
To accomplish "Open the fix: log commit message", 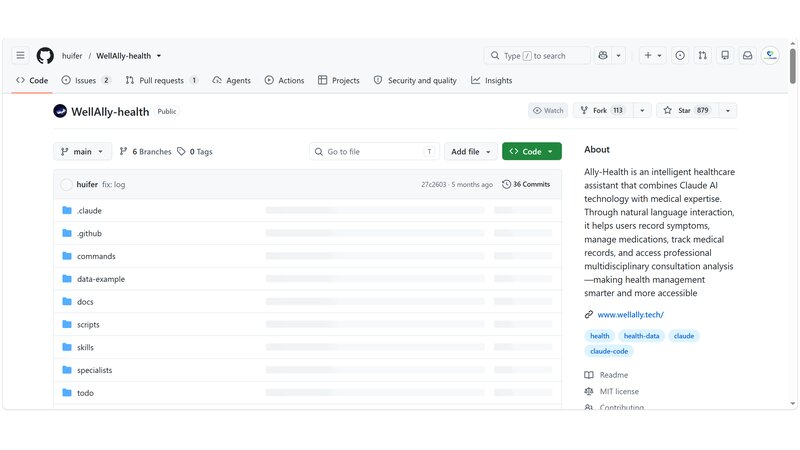I will (x=113, y=185).
